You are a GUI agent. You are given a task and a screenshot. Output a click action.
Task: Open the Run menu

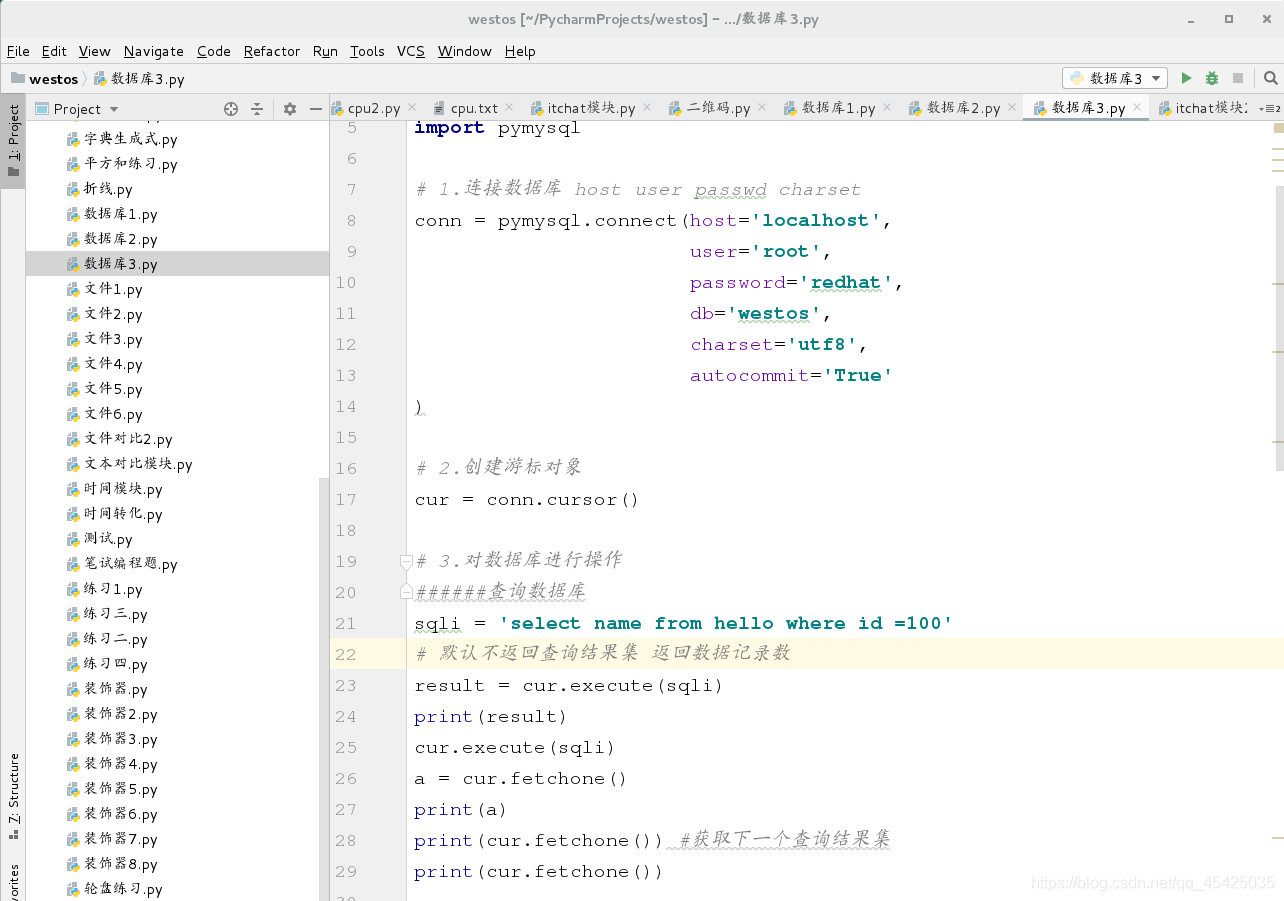[325, 51]
